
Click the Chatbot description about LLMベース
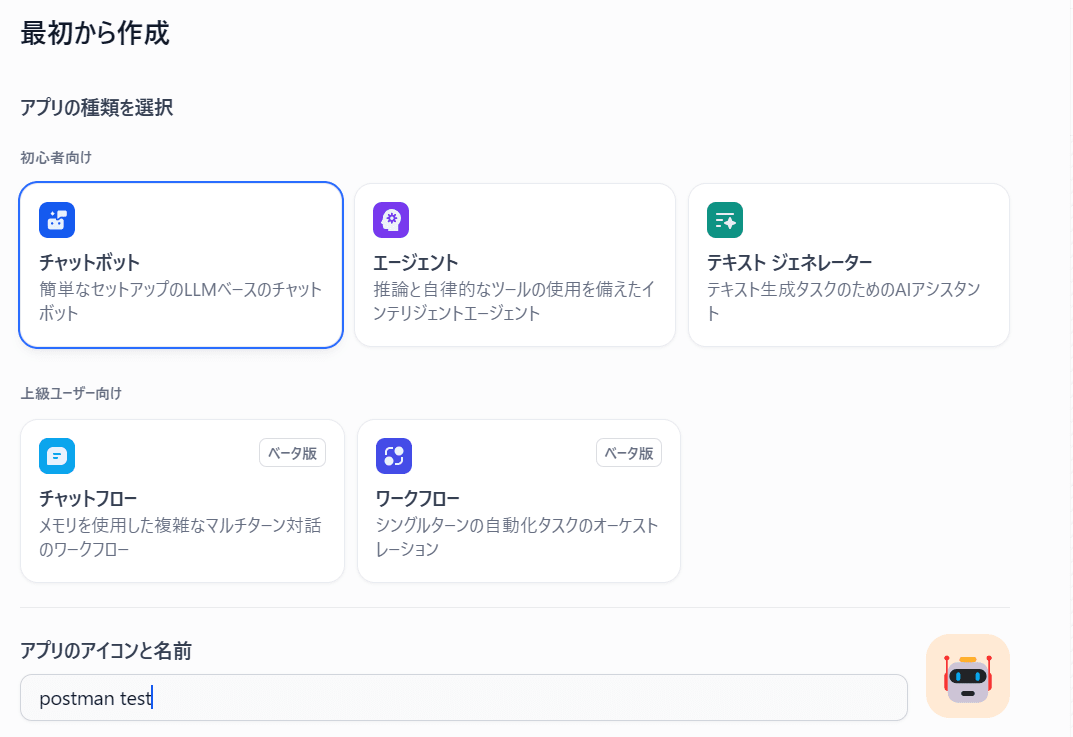pos(180,301)
